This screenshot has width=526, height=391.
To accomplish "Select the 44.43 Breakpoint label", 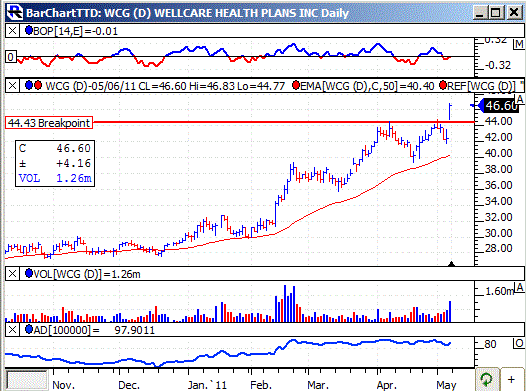I will pos(49,123).
